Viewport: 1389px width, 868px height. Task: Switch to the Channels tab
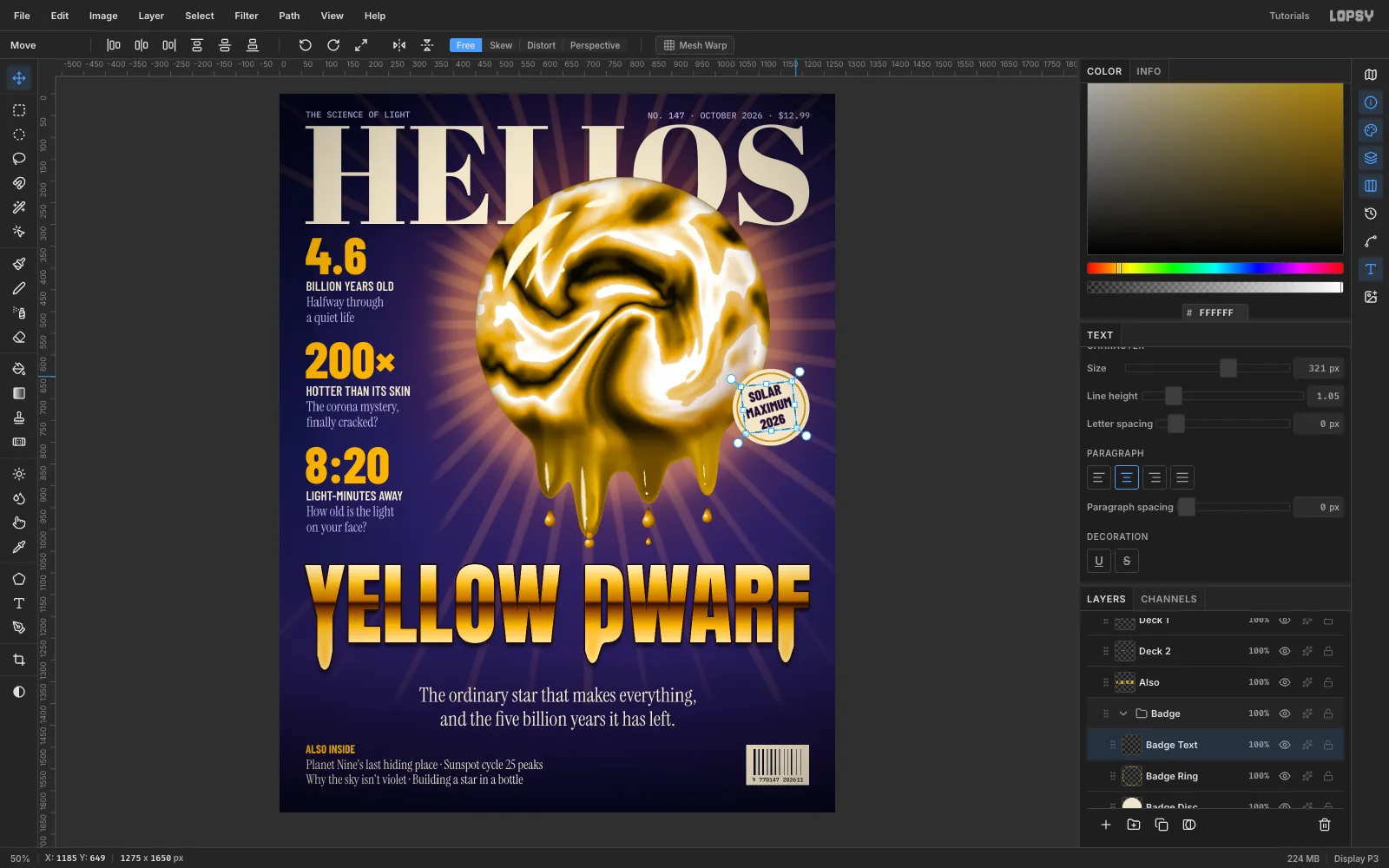point(1168,599)
